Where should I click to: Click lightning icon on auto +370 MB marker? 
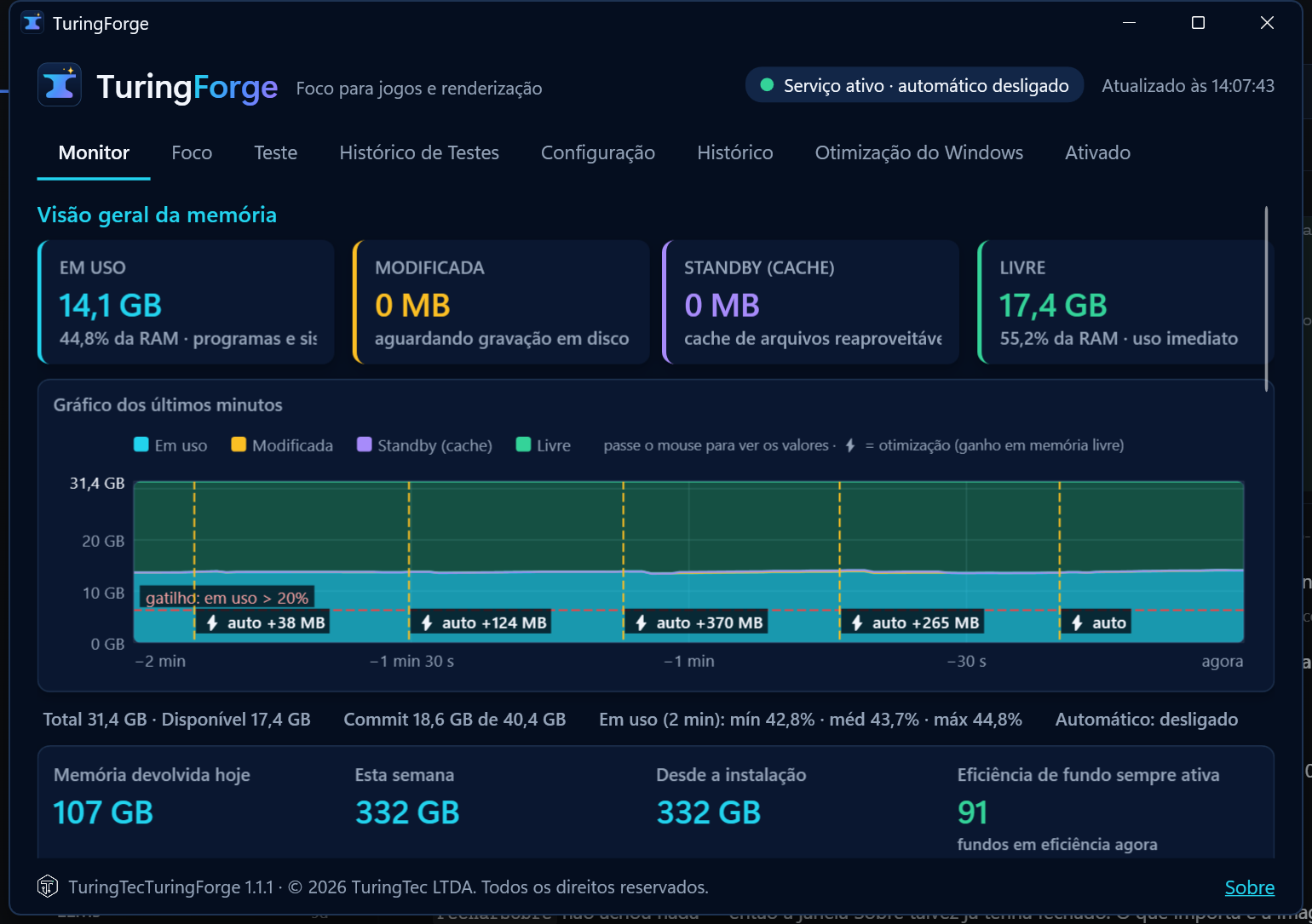point(642,623)
